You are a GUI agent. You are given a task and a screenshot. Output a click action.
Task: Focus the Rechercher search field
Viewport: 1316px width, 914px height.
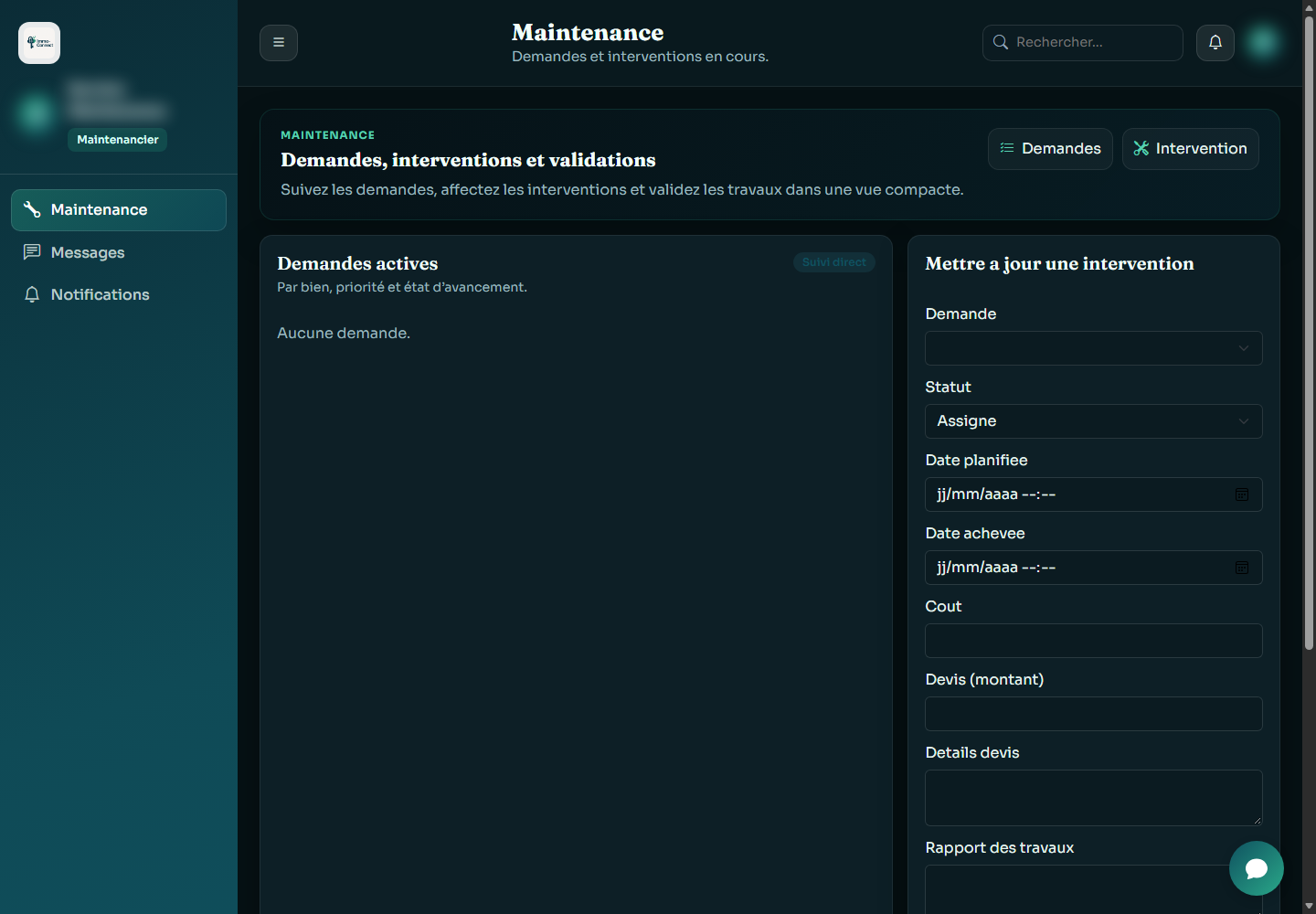pyautogui.click(x=1083, y=43)
